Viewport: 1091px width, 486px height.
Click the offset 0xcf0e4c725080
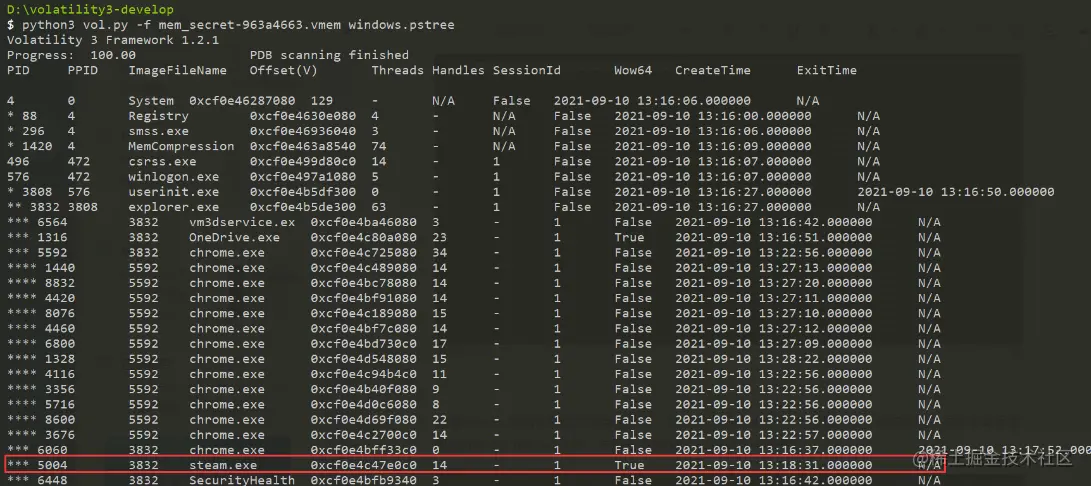point(364,253)
